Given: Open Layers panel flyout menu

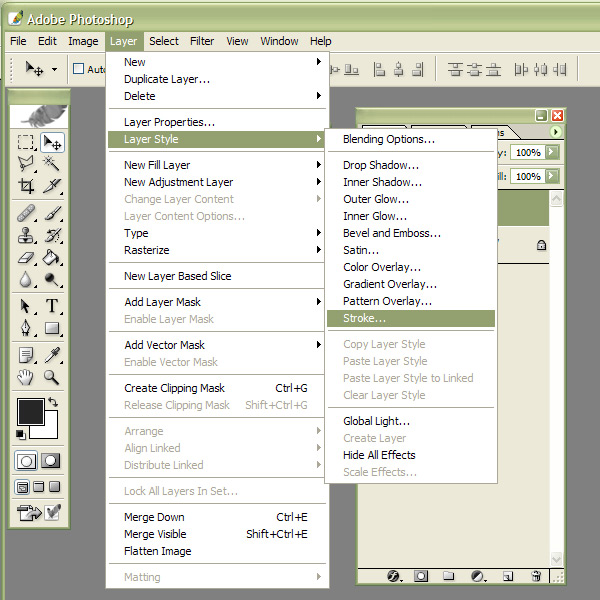Looking at the screenshot, I should (555, 132).
